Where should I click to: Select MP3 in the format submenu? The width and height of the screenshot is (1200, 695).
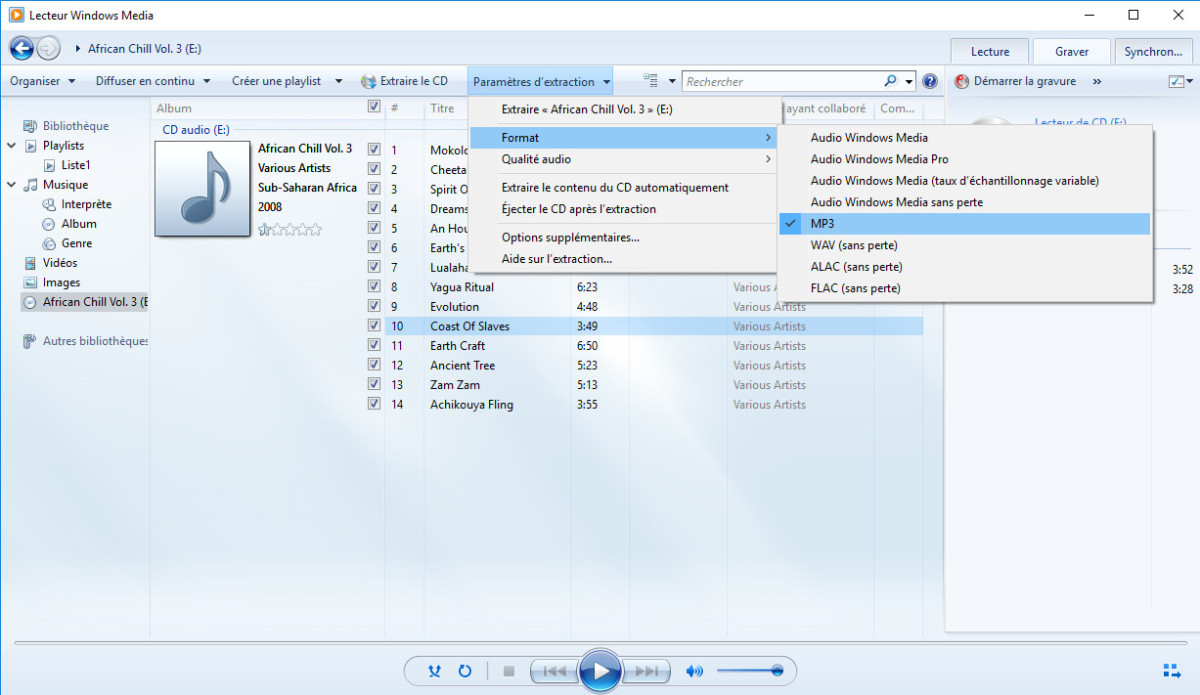point(964,223)
